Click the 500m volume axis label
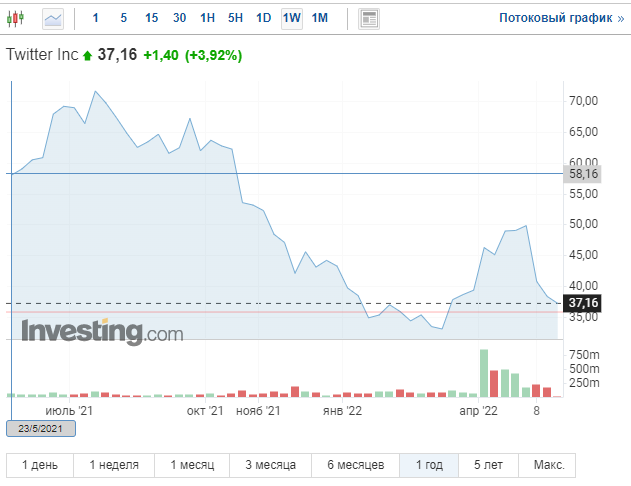The width and height of the screenshot is (631, 486). pyautogui.click(x=584, y=369)
